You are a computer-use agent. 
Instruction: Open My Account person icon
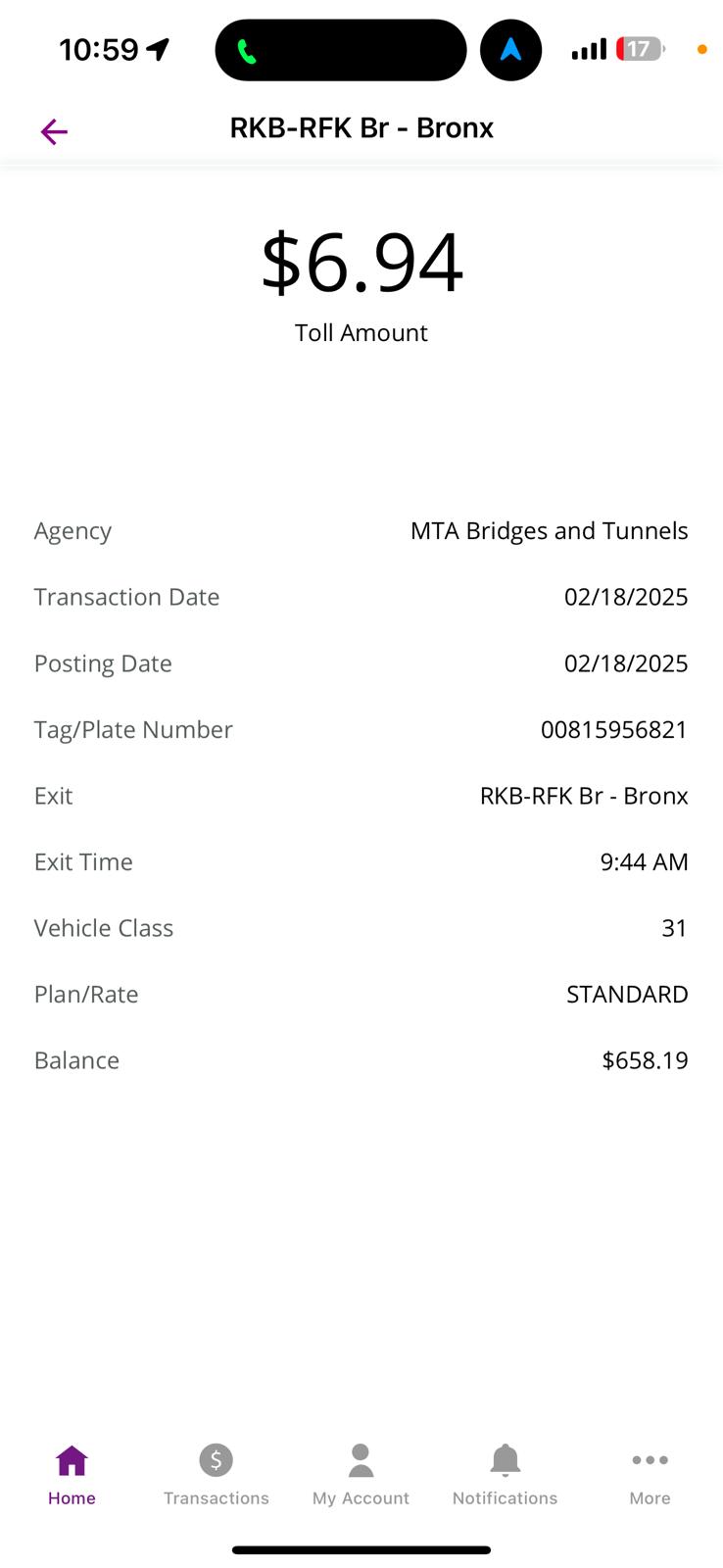click(x=361, y=1460)
